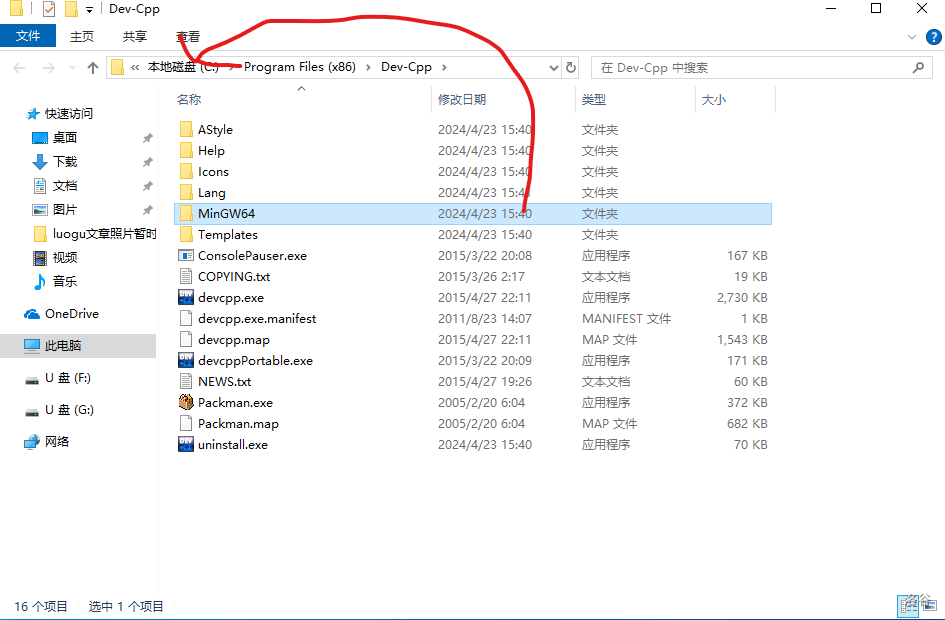The width and height of the screenshot is (945, 620).
Task: Open 文档 in the navigation pane
Action: [64, 186]
